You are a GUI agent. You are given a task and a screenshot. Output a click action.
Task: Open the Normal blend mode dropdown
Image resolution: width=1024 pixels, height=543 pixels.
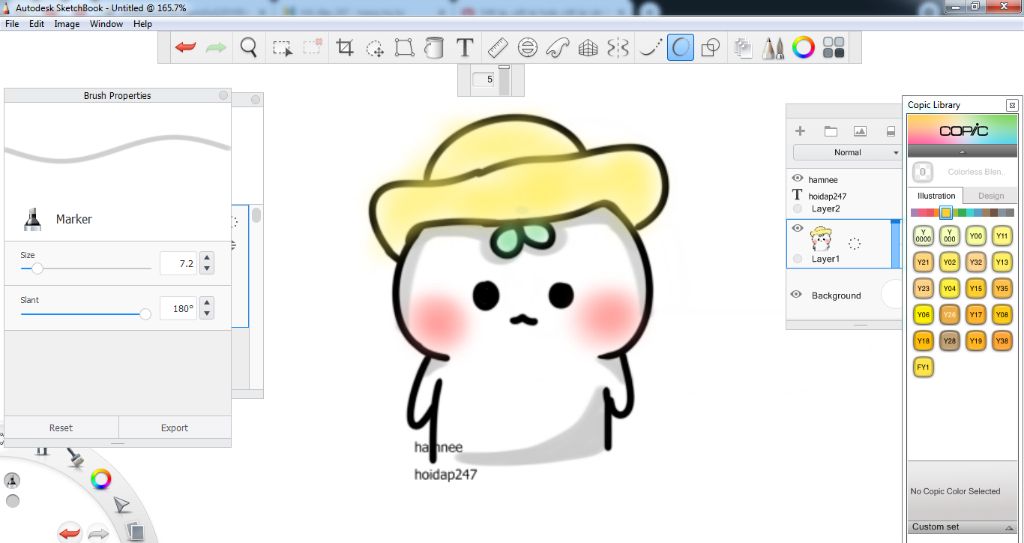pos(847,152)
